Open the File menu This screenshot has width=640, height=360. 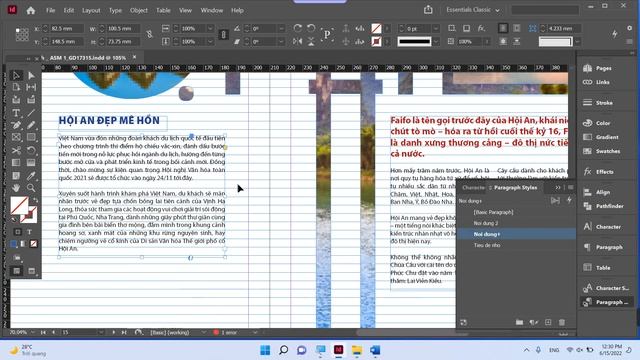tap(50, 11)
